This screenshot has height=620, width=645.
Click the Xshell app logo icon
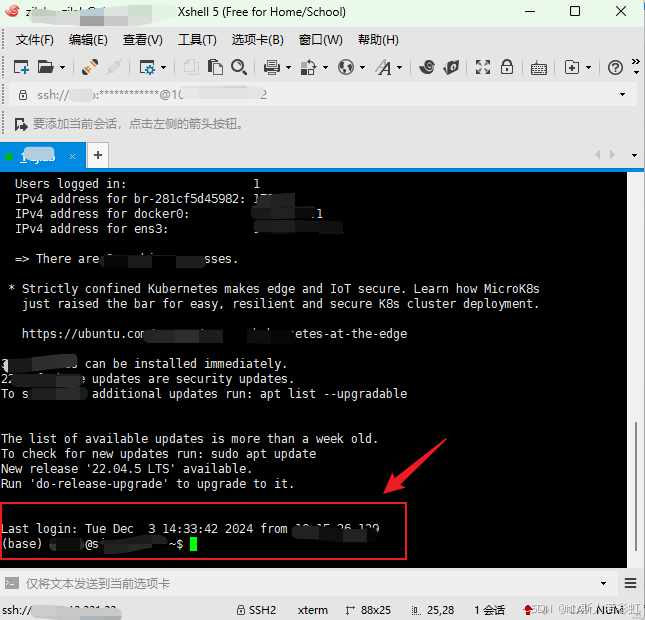coord(12,11)
